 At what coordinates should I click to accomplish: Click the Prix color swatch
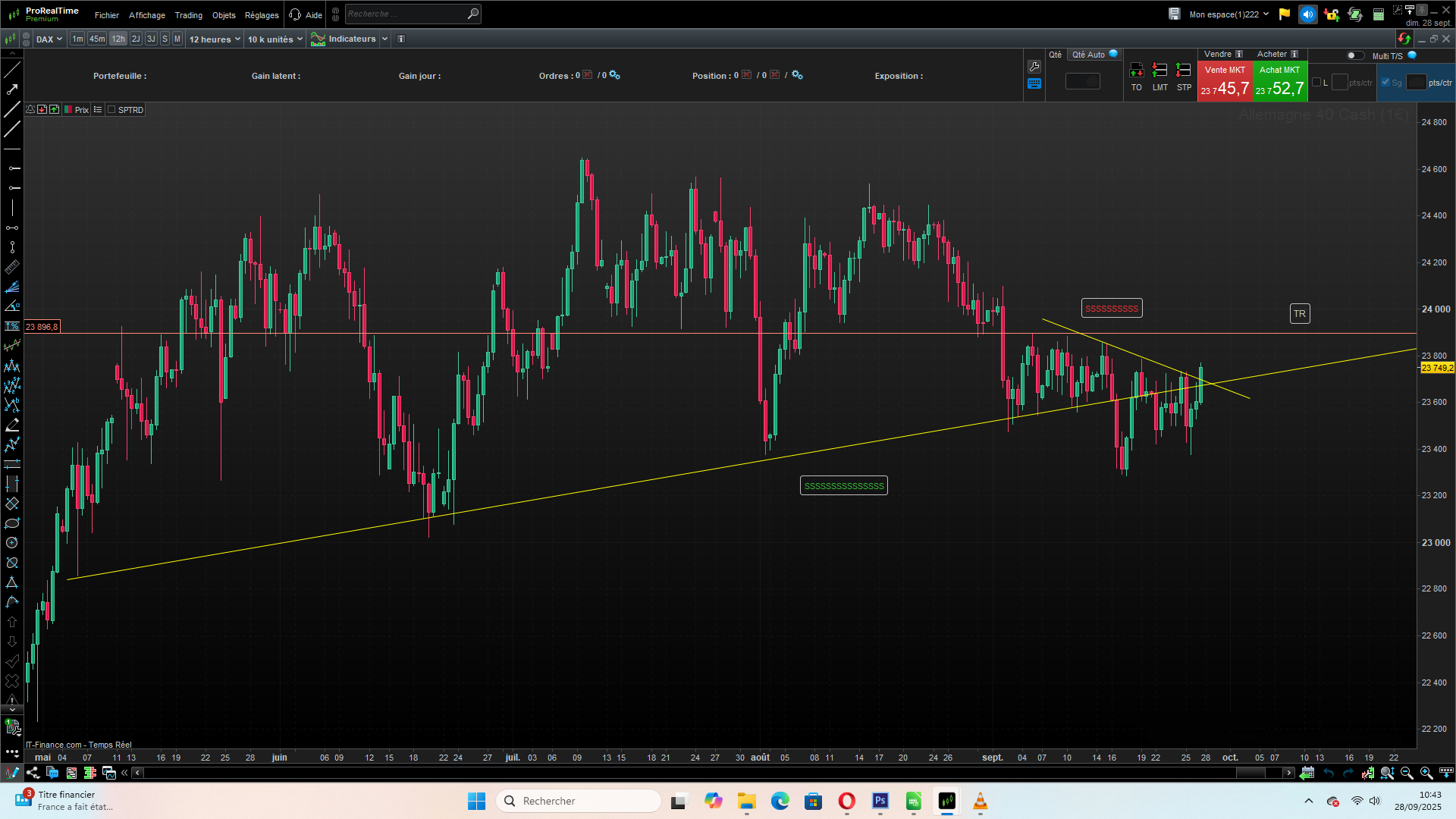click(68, 110)
